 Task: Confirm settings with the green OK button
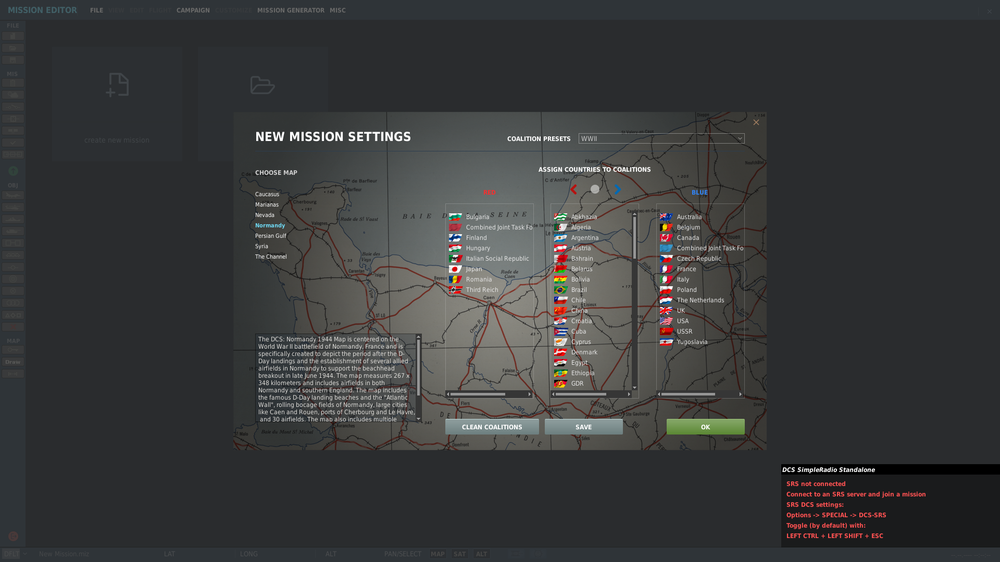pos(705,427)
